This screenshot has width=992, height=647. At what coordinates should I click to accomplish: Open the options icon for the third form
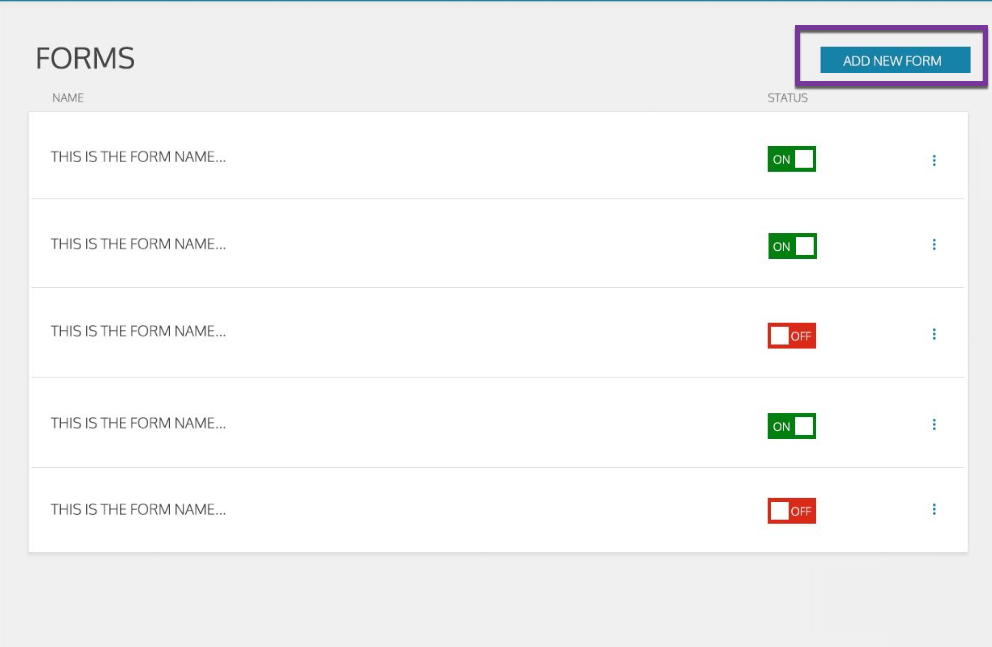pyautogui.click(x=934, y=334)
